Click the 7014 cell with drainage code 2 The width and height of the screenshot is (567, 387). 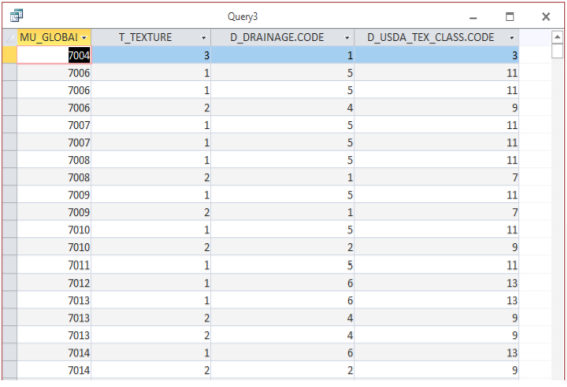pyautogui.click(x=54, y=370)
